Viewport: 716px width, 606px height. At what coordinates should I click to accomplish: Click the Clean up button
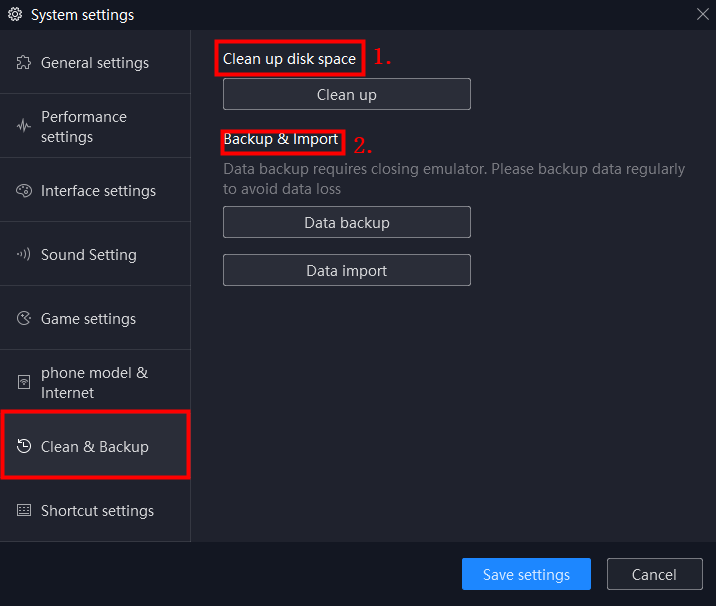(x=347, y=94)
